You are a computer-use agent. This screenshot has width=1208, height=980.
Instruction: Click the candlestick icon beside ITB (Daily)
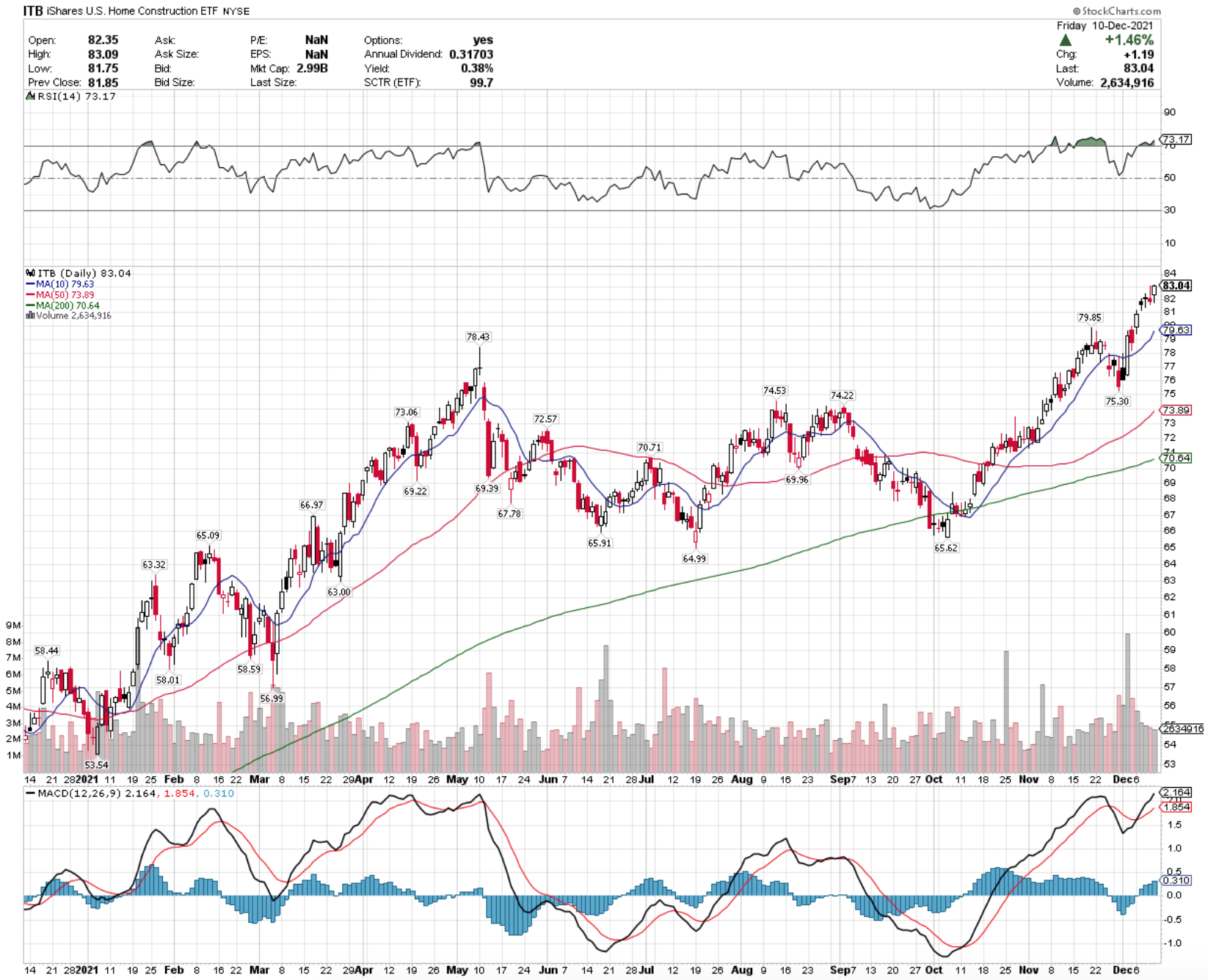30,273
